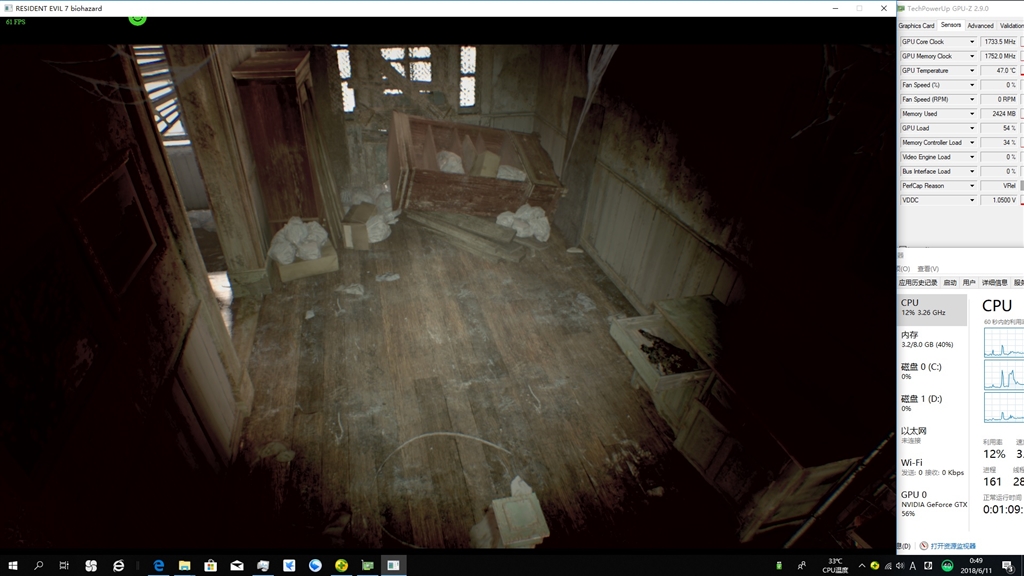Open the volume control in system tray
This screenshot has height=576, width=1024.
point(900,566)
